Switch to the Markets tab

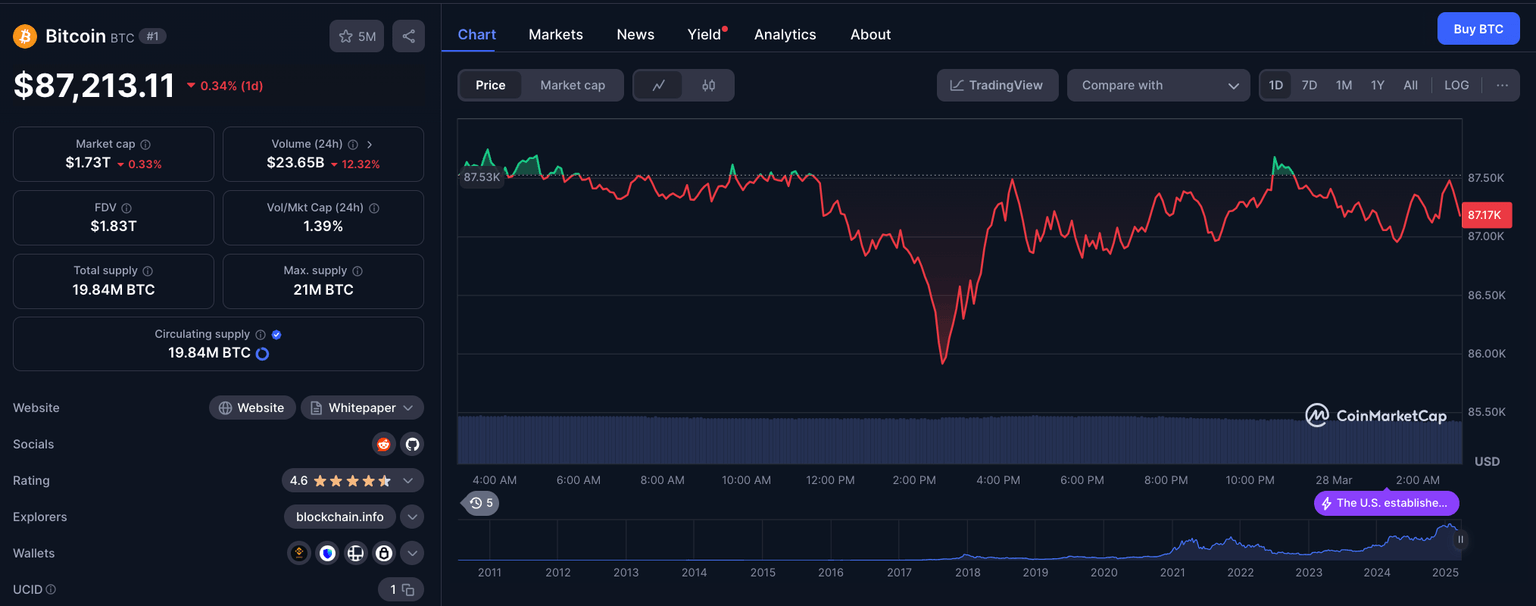[555, 34]
